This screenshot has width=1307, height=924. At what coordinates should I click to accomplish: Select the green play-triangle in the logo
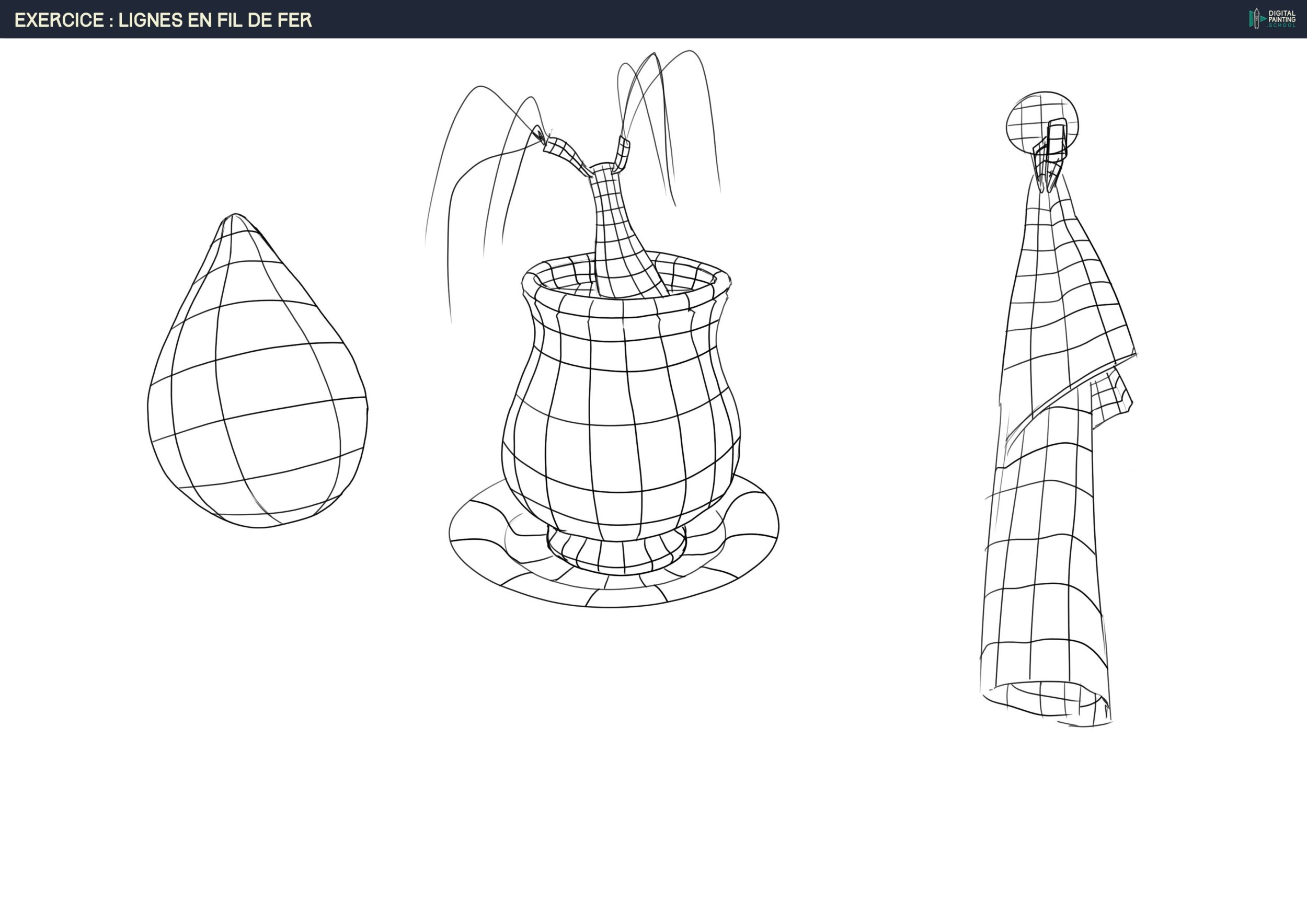point(1263,19)
